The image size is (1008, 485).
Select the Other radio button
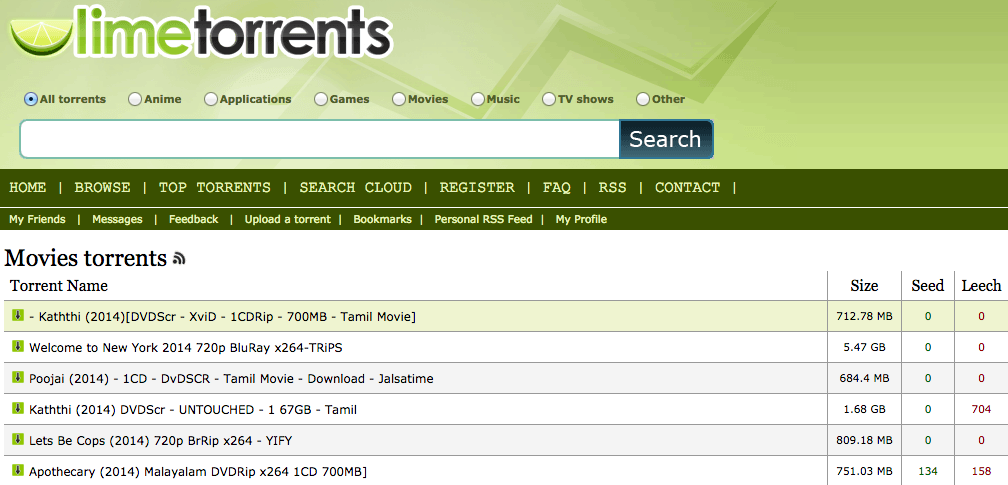[x=643, y=99]
